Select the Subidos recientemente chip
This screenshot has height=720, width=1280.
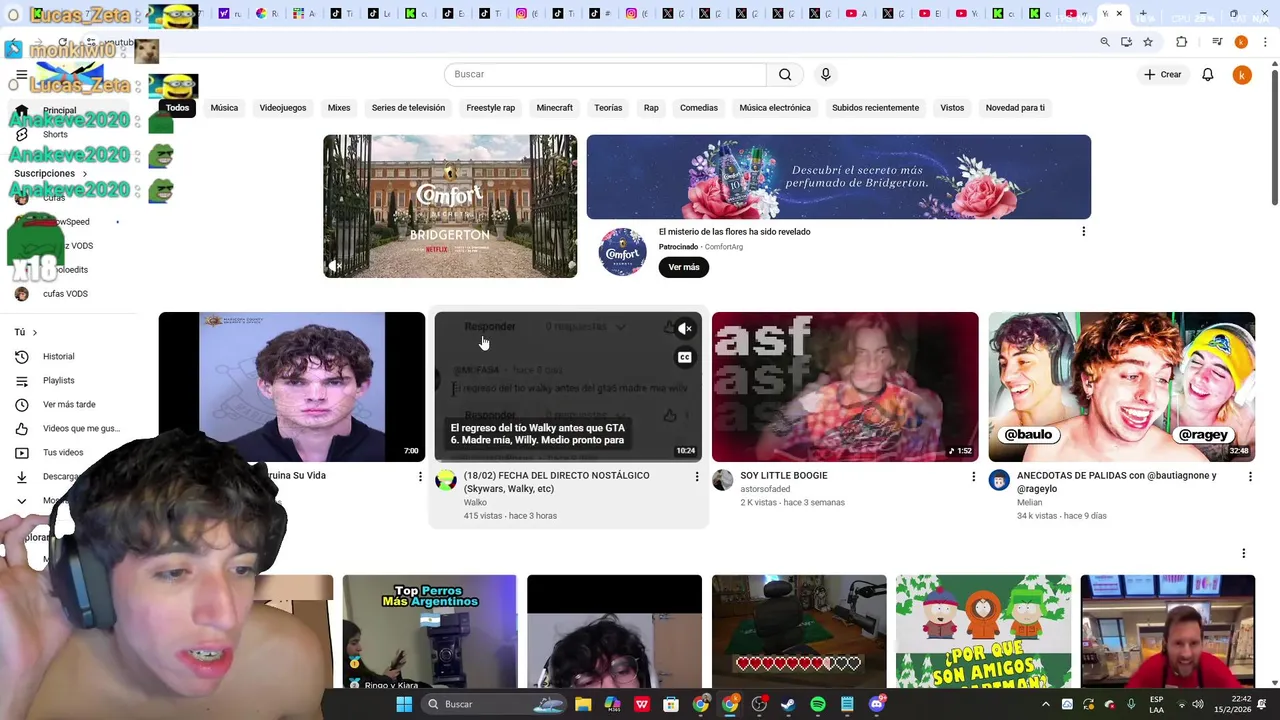click(875, 108)
